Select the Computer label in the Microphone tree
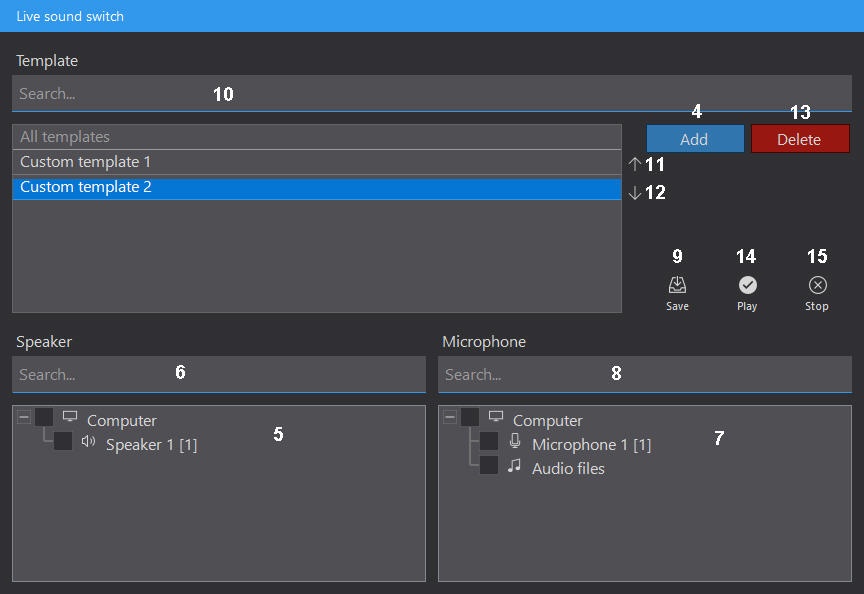864x594 pixels. point(548,420)
